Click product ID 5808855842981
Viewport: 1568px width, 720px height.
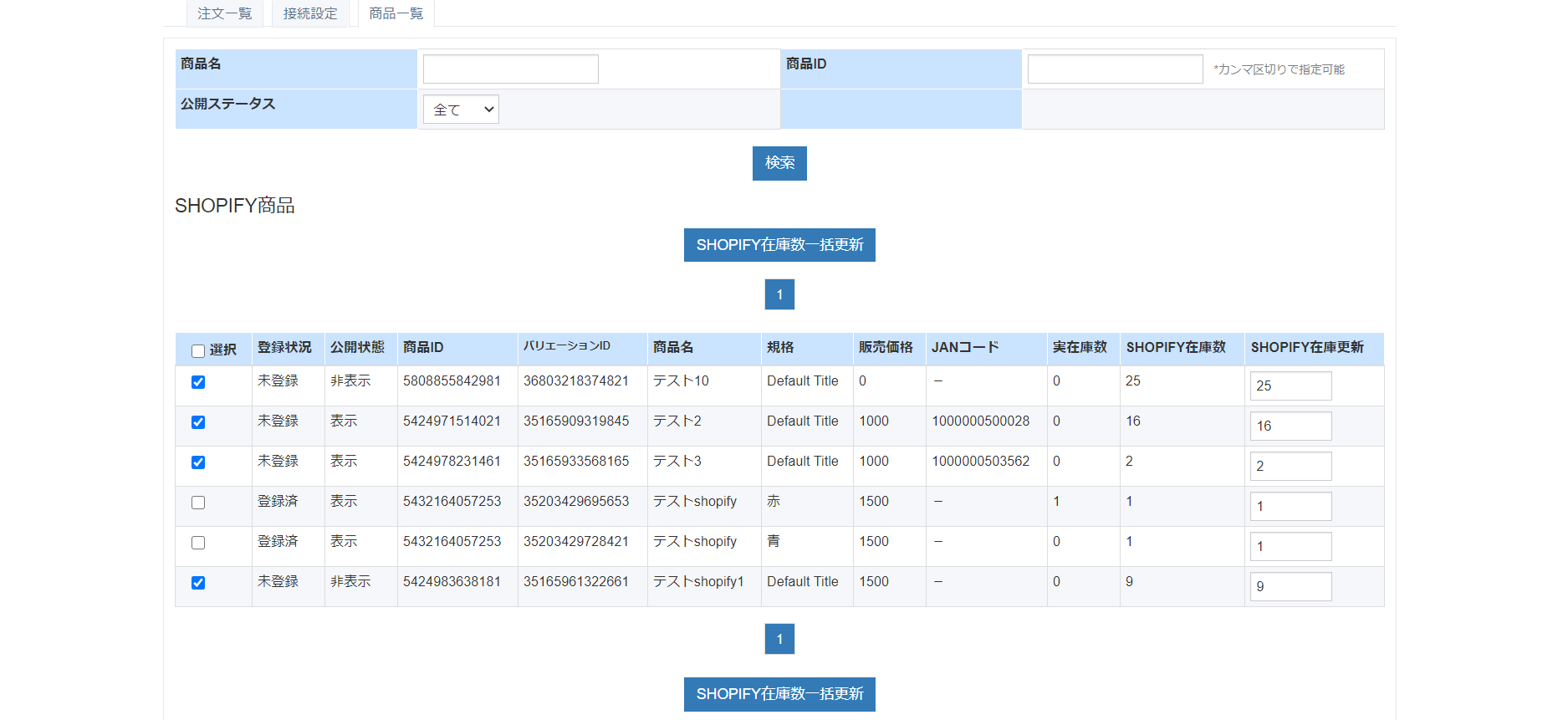tap(452, 380)
